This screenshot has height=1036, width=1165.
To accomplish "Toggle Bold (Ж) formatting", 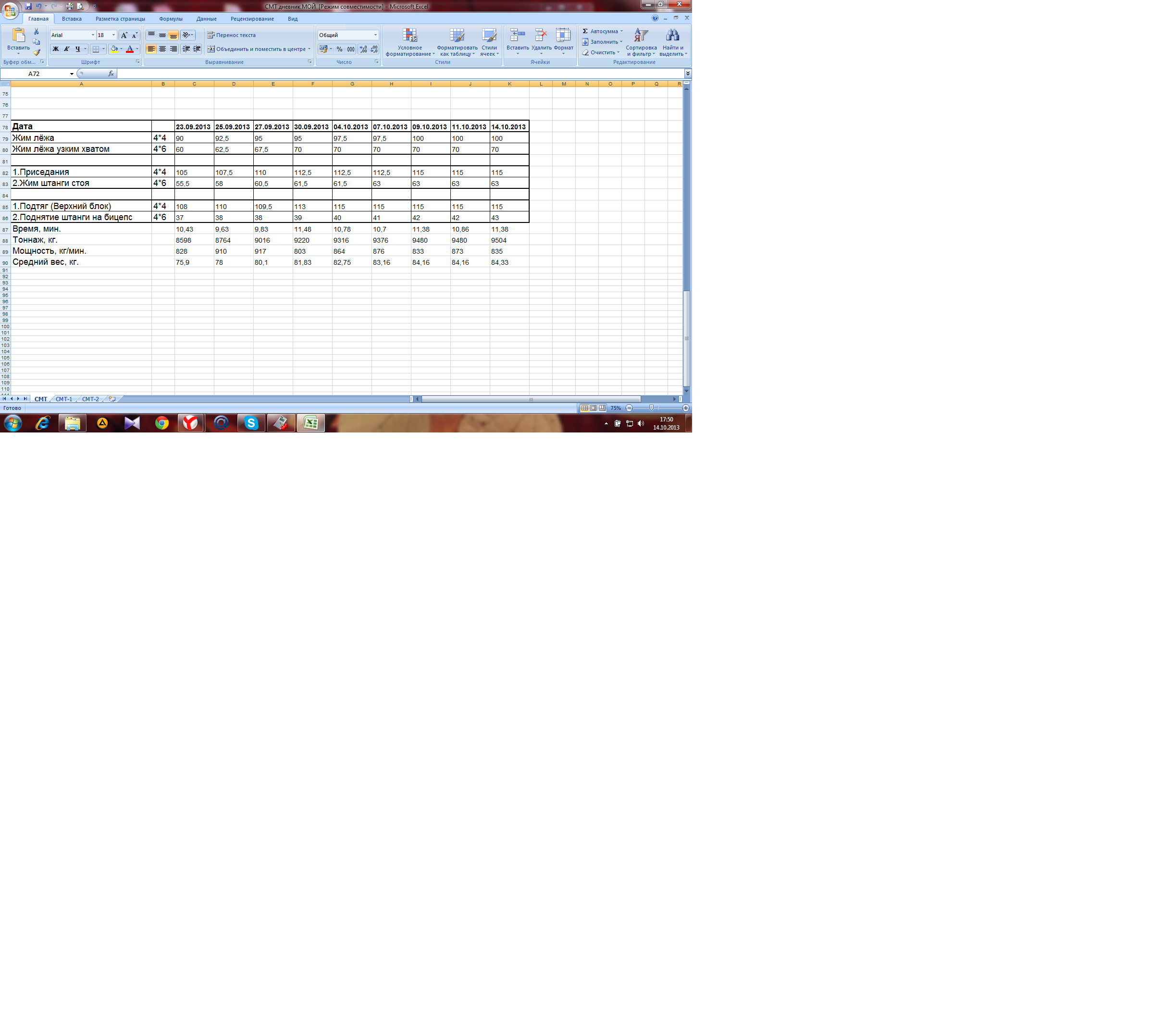I will [x=55, y=49].
